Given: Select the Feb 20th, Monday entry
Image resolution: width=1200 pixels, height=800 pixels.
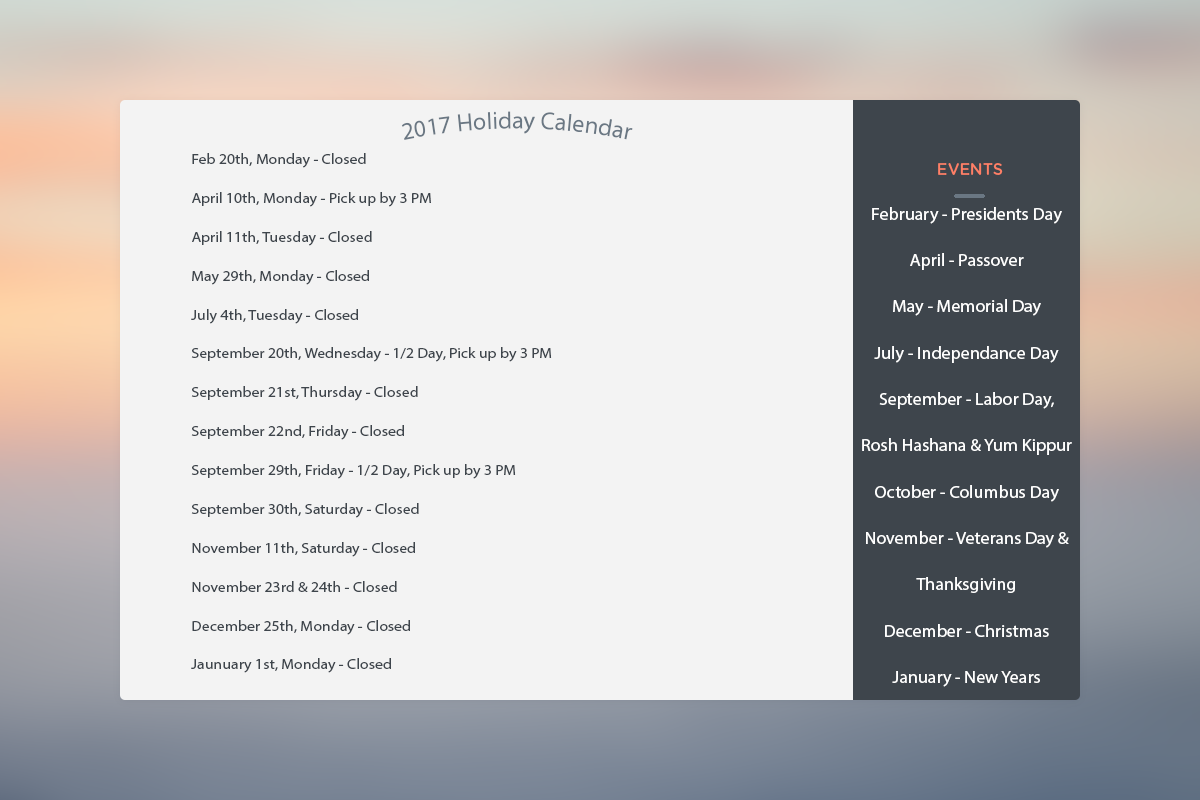Looking at the screenshot, I should click(278, 159).
